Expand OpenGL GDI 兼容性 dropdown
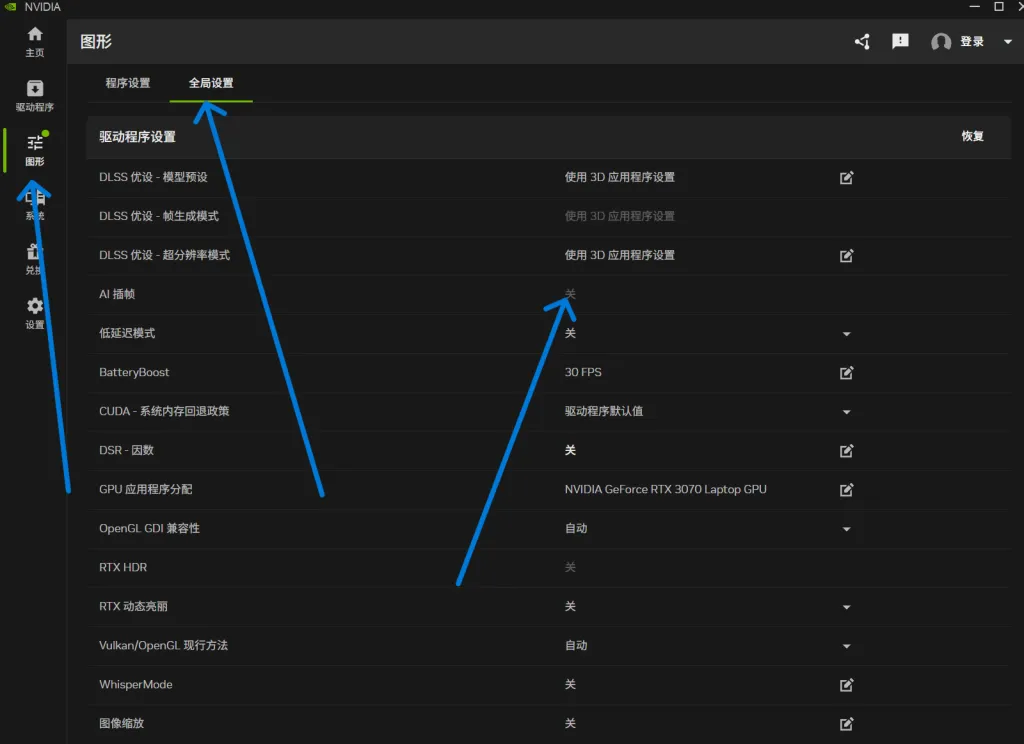 [x=846, y=529]
